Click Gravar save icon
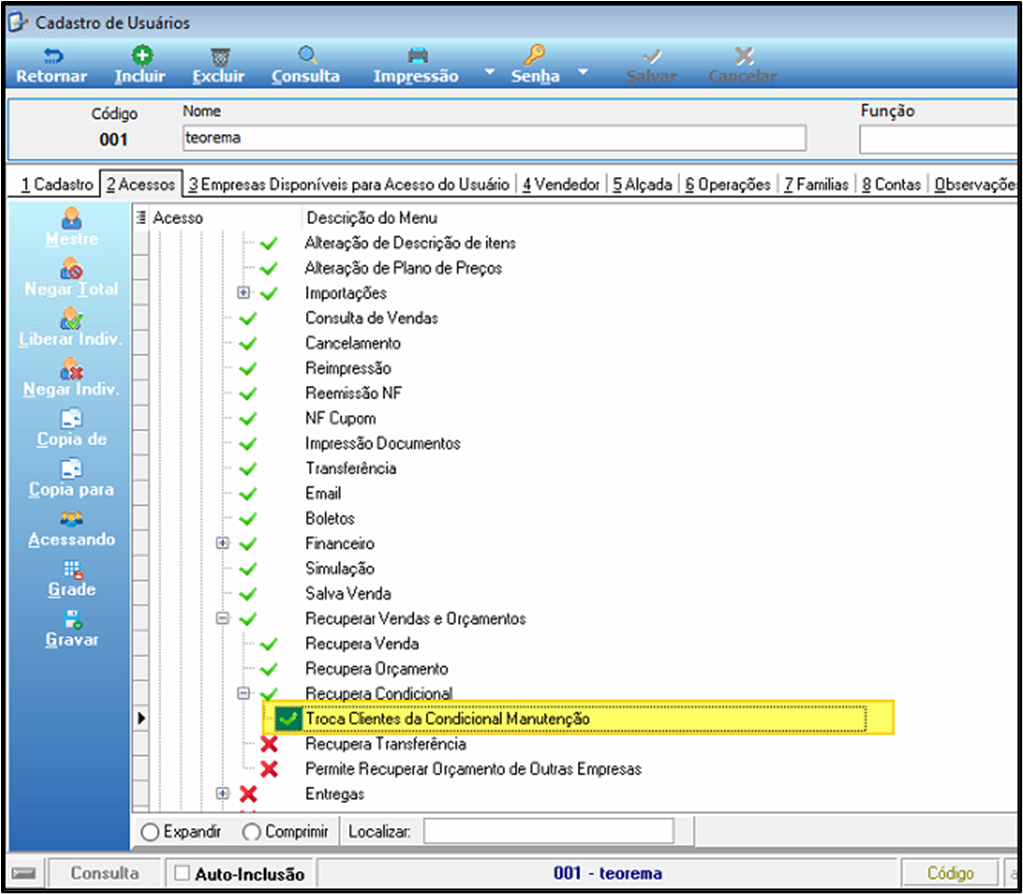Image resolution: width=1023 pixels, height=894 pixels. pyautogui.click(x=72, y=619)
